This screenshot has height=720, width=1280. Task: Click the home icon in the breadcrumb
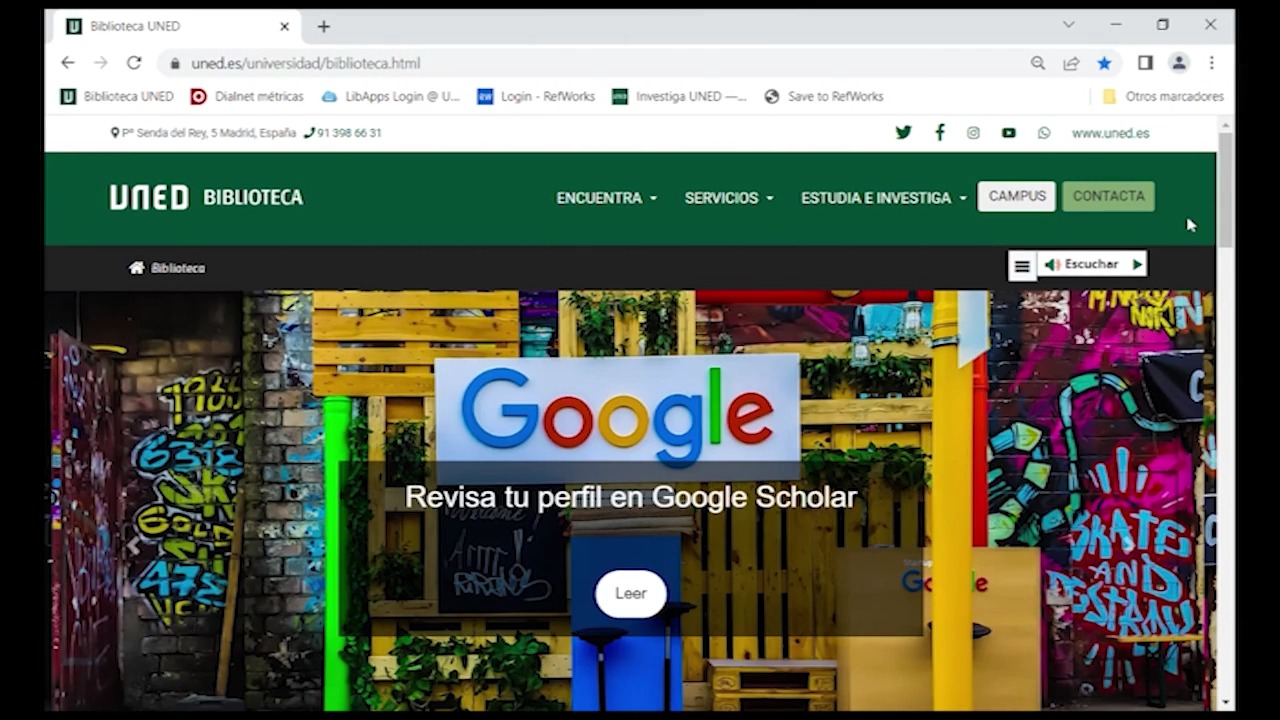[137, 267]
